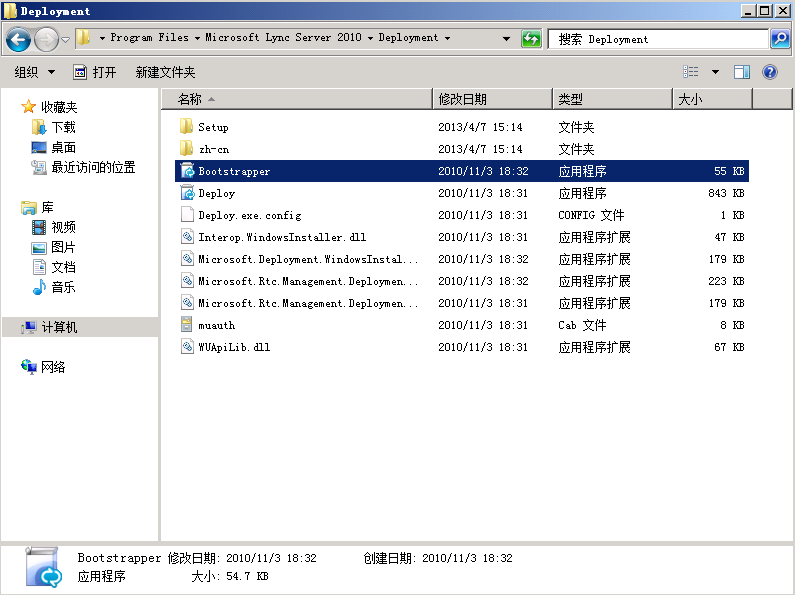
Task: Click the Cab 文件 type cell
Action: [582, 325]
